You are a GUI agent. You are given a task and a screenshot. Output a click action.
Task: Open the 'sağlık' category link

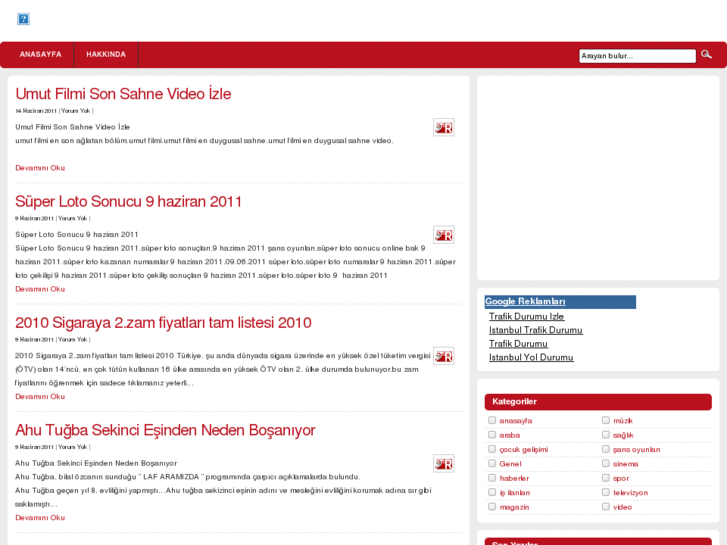pyautogui.click(x=623, y=435)
